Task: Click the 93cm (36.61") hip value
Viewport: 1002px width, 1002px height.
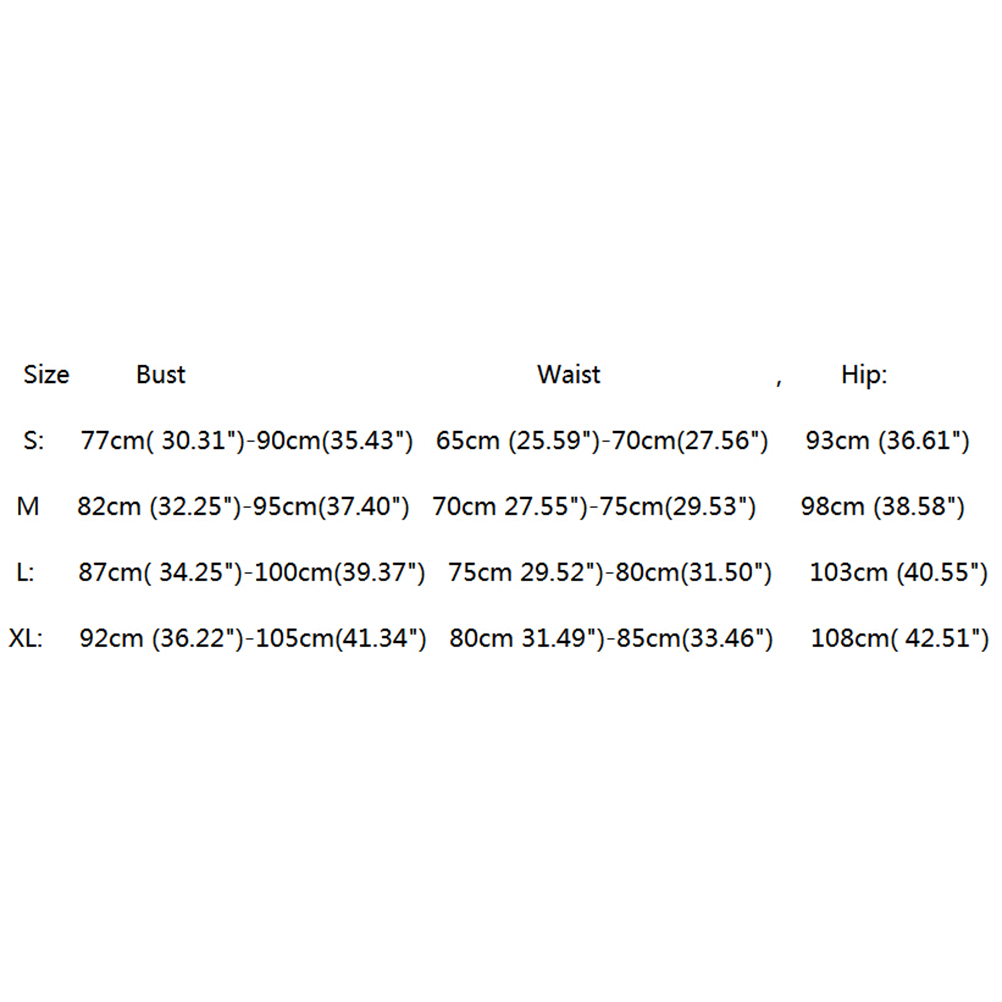Action: 887,440
